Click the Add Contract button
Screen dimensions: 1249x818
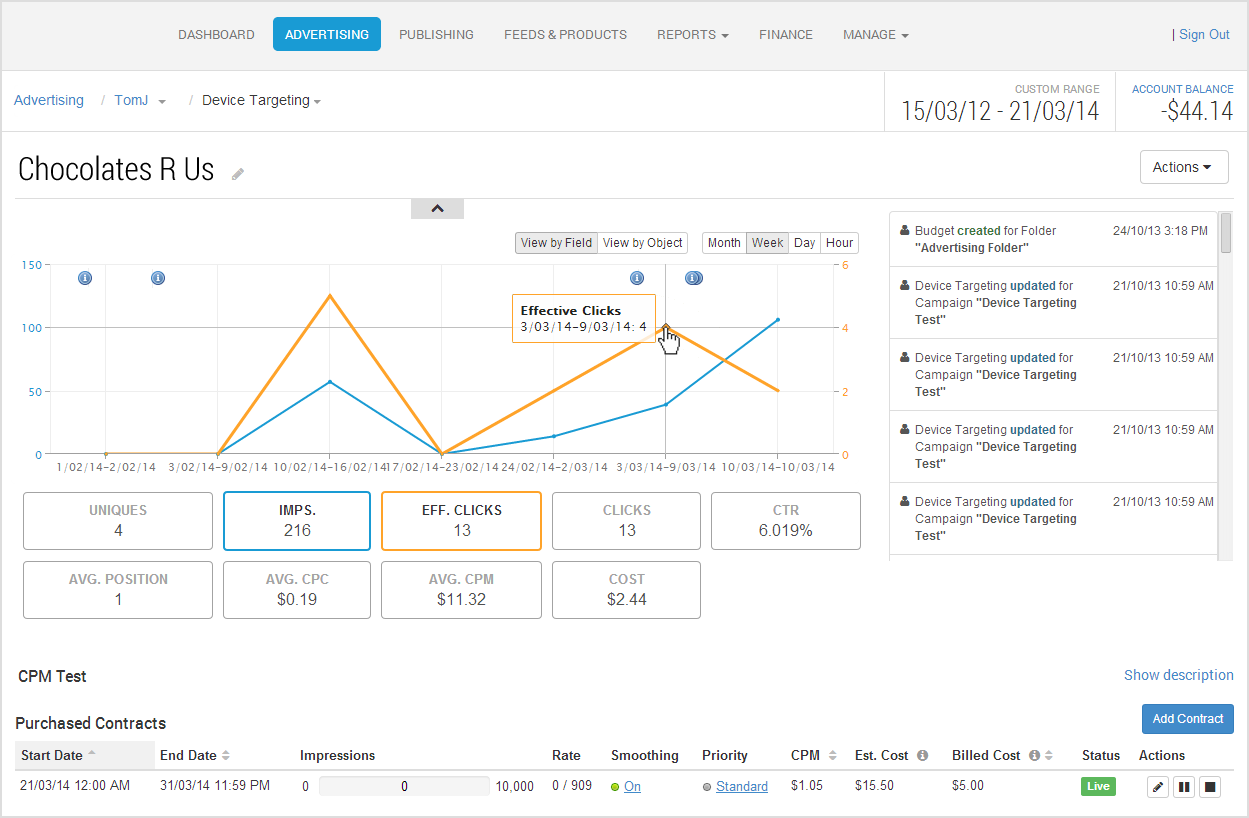coord(1188,719)
